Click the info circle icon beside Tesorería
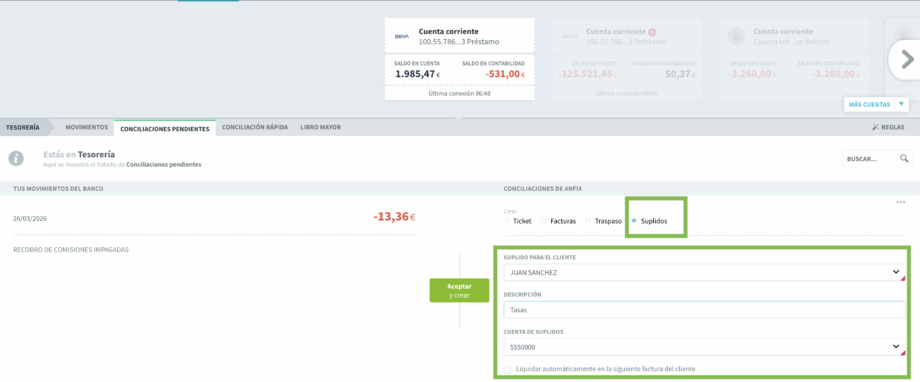This screenshot has width=920, height=382. tap(16, 158)
